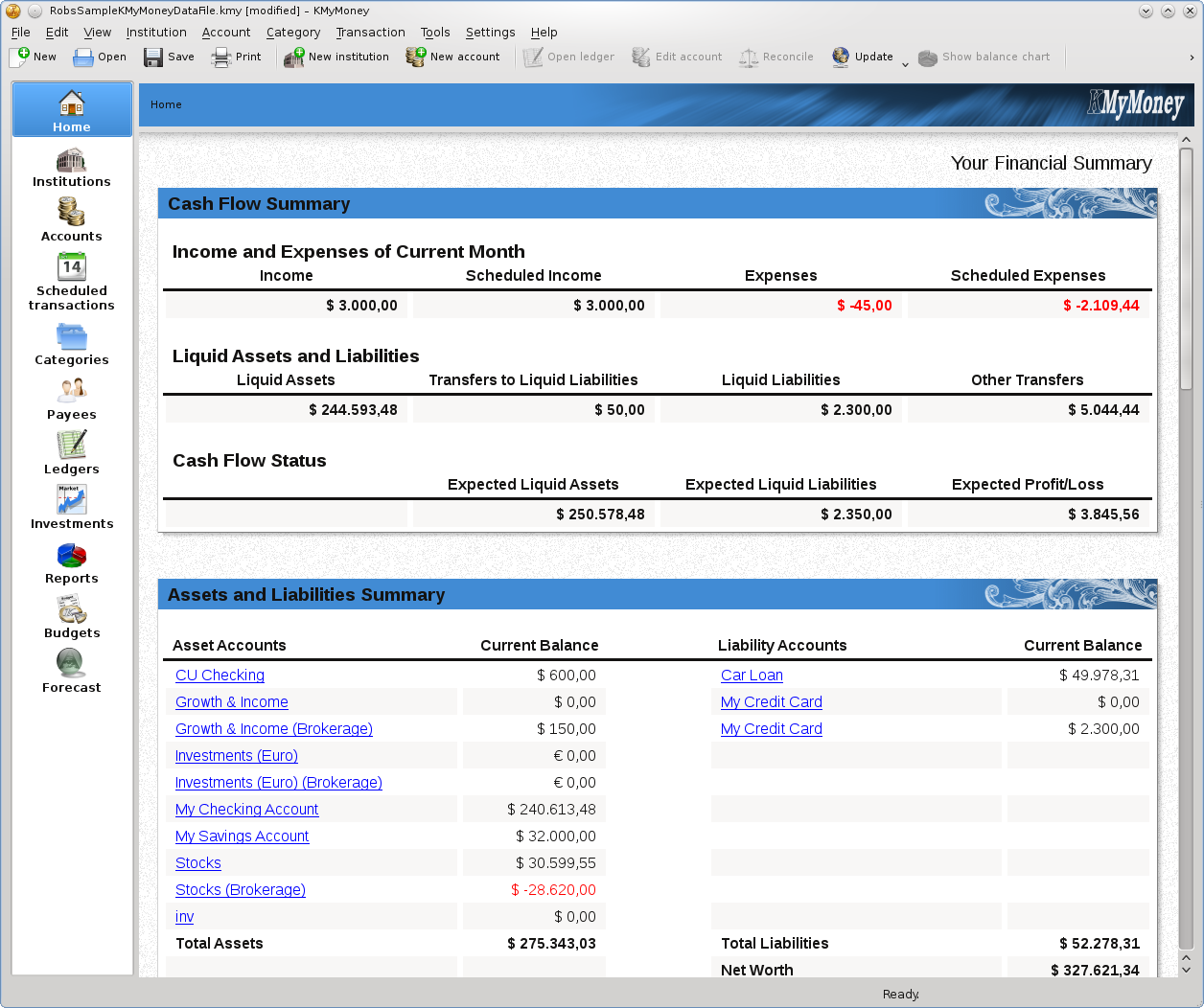View Reports from the sidebar
The width and height of the screenshot is (1204, 1008).
coord(71,563)
